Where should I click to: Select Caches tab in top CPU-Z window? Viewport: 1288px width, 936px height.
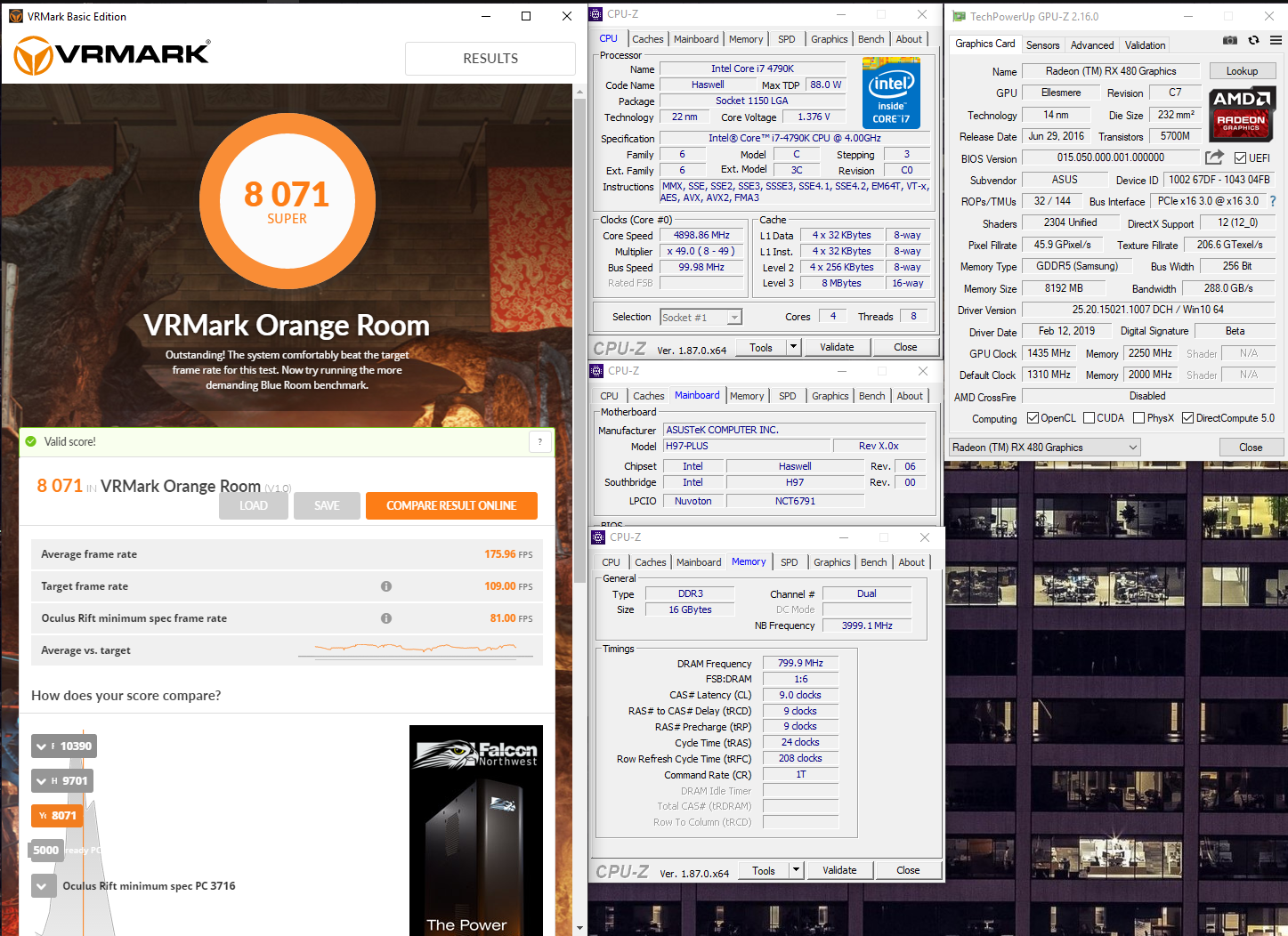tap(648, 39)
